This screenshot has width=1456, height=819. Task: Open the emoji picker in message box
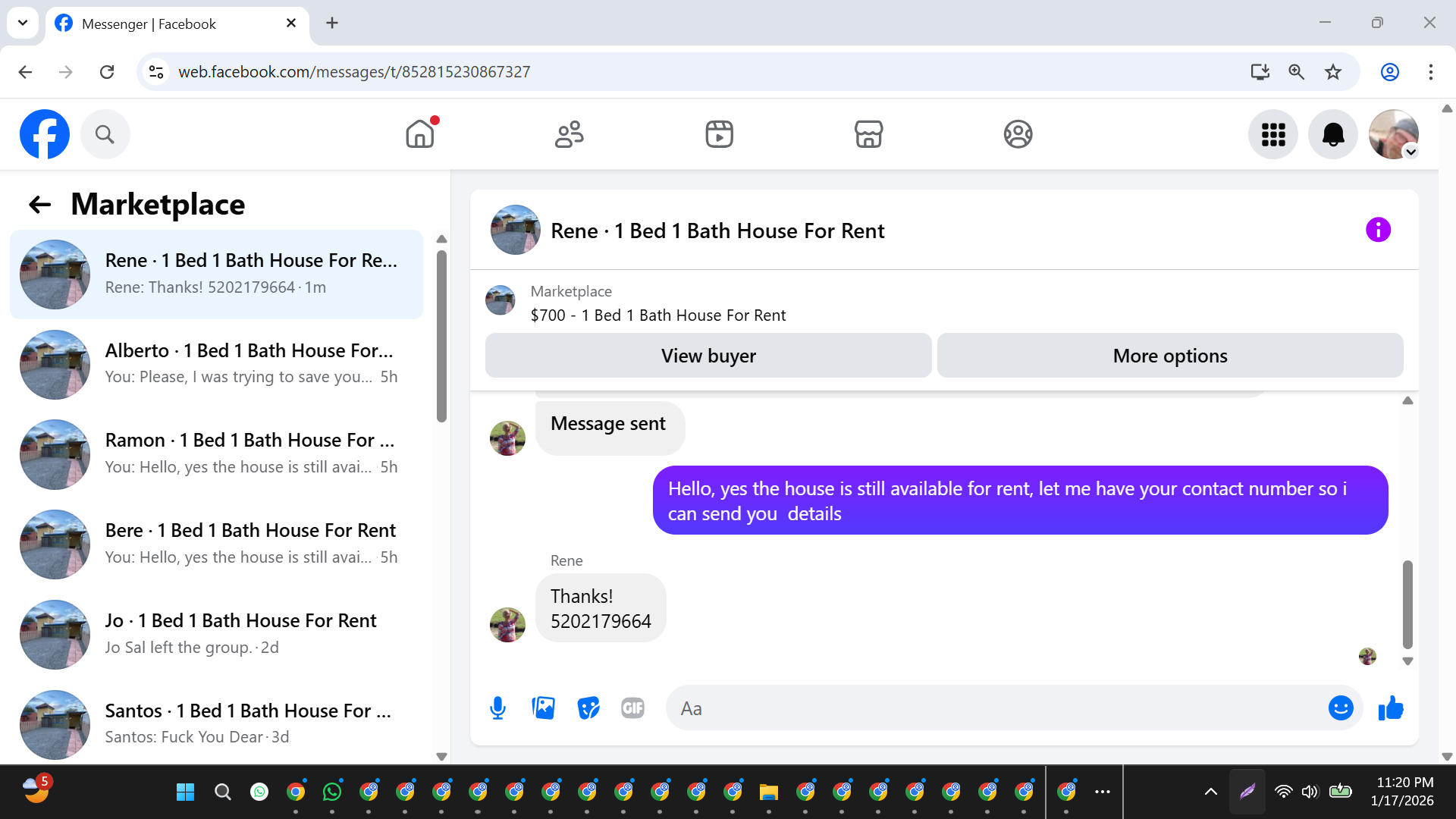(1340, 708)
